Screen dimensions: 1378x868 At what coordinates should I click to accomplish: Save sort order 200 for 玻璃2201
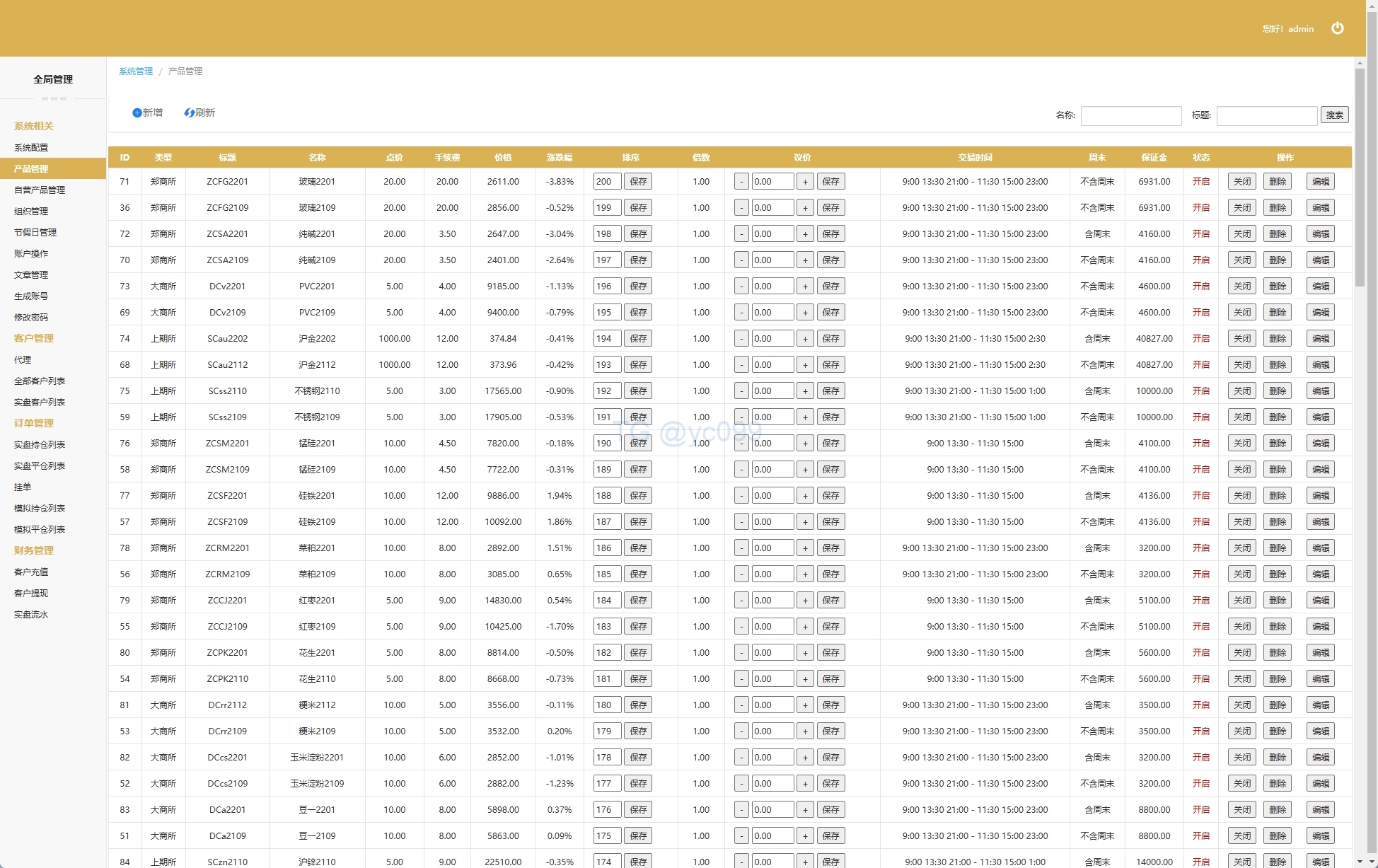point(638,182)
